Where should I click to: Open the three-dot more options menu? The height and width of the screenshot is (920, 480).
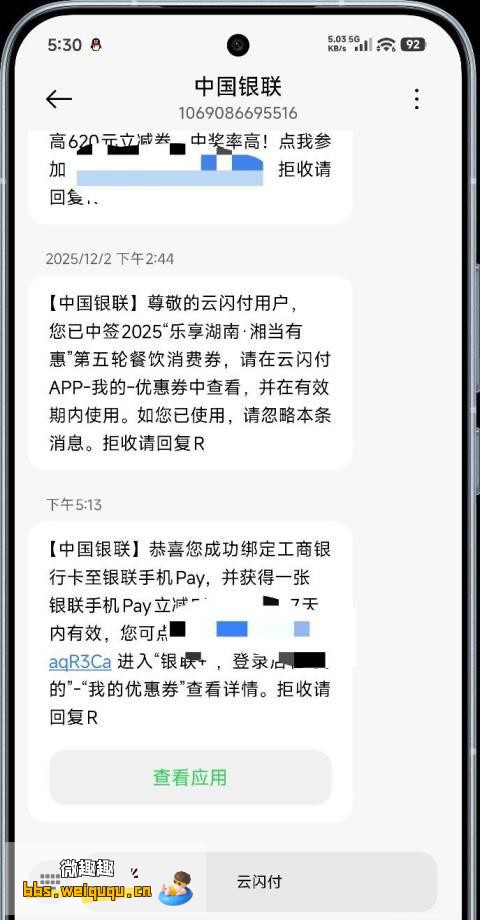tap(417, 99)
